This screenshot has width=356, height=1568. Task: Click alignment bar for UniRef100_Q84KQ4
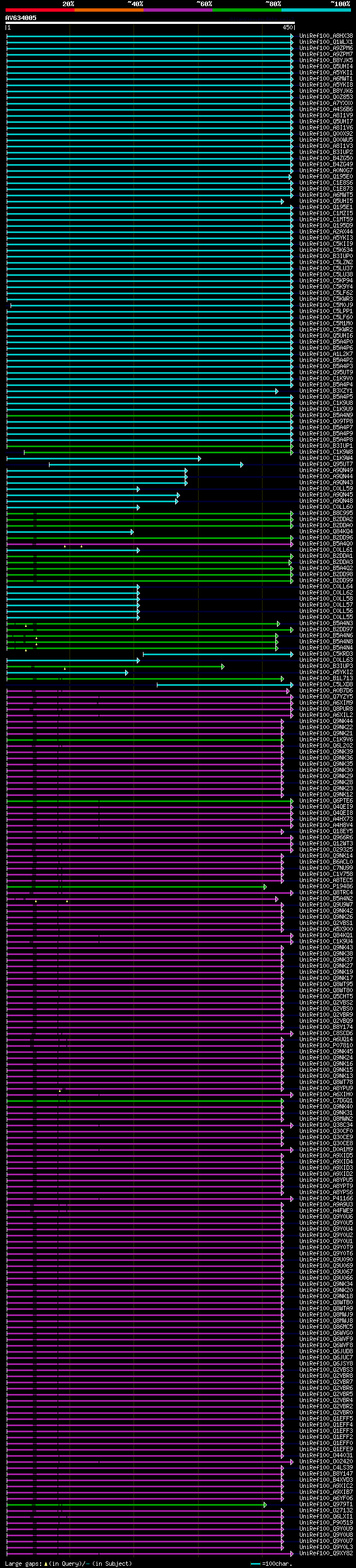pos(70,532)
